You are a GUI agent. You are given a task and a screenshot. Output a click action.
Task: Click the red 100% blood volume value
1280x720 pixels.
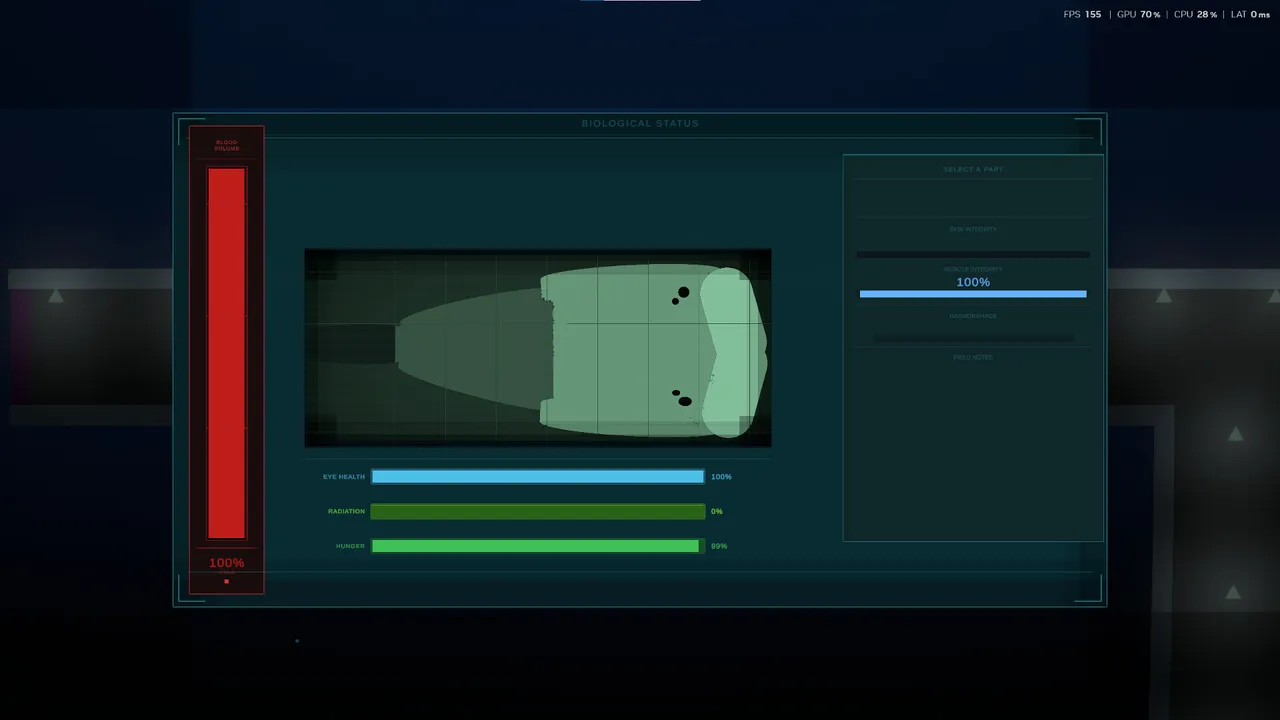226,563
